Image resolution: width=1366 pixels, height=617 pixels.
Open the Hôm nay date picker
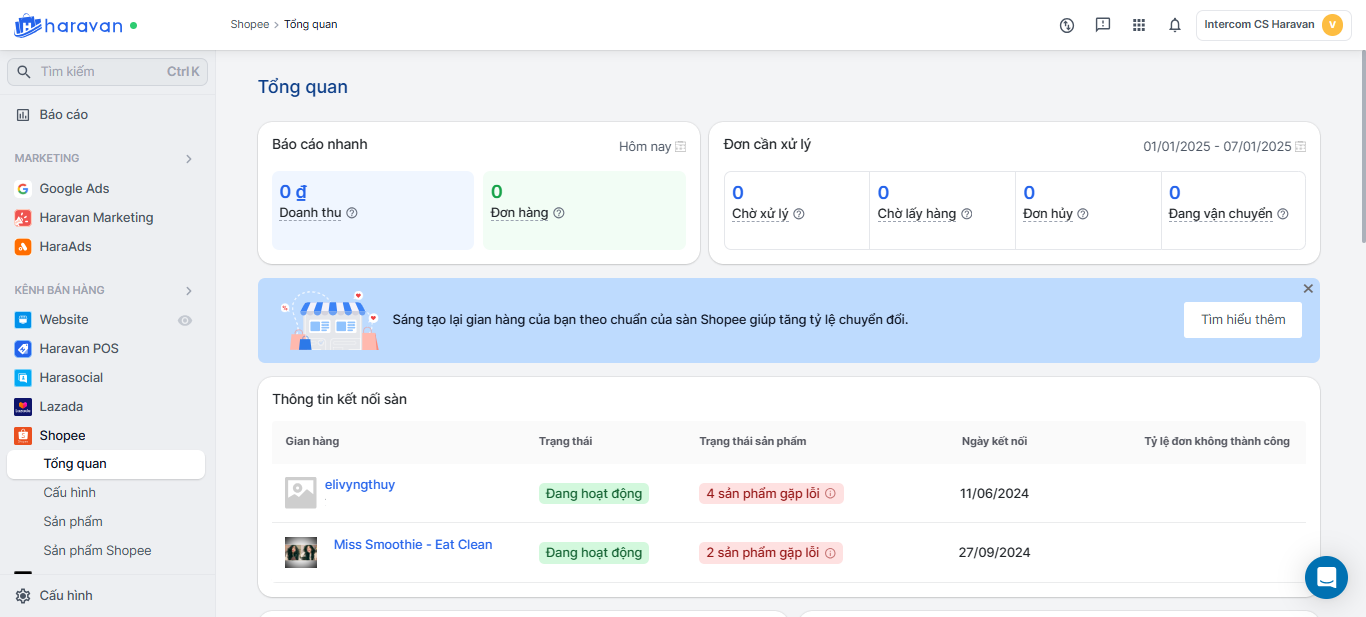coord(652,147)
